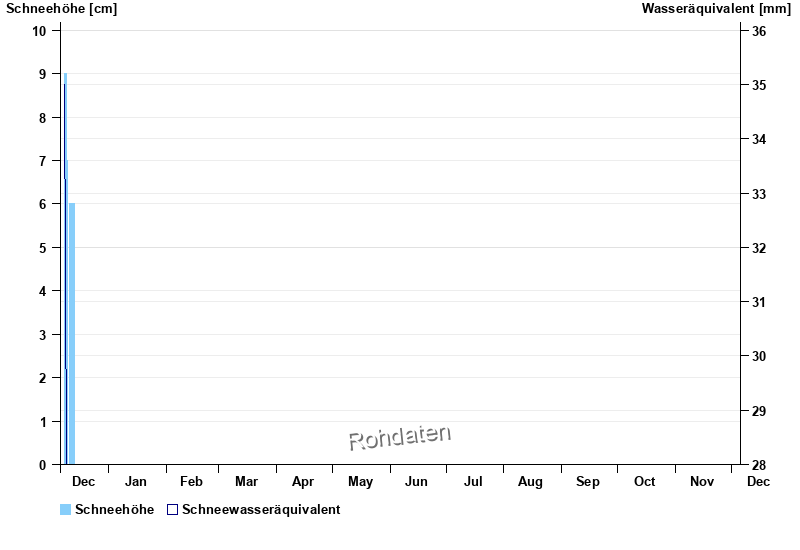Click the 36 tick on the right axis
The height and width of the screenshot is (550, 800).
759,31
